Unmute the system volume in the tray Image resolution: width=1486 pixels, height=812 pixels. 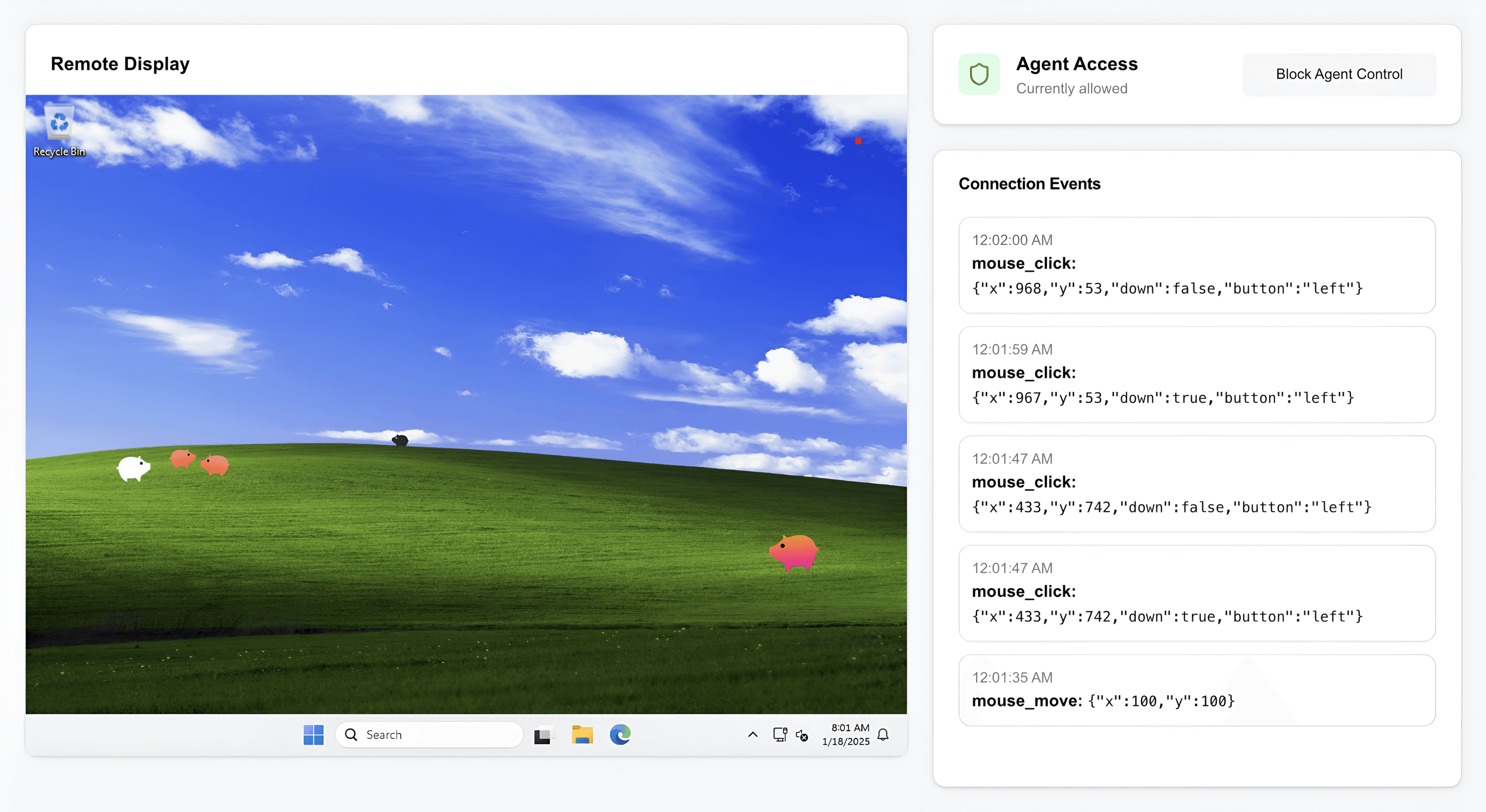tap(802, 735)
